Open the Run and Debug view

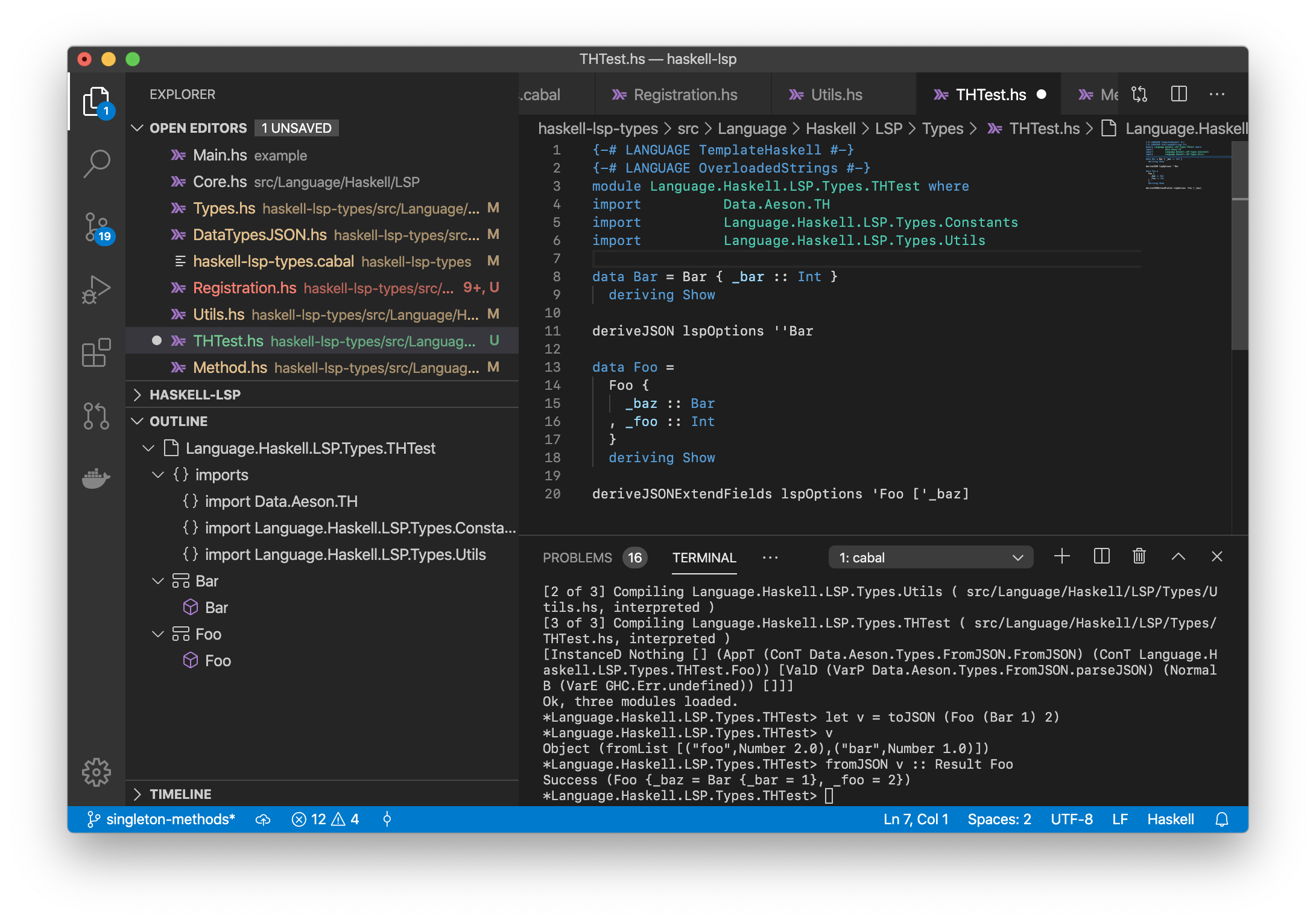(96, 290)
